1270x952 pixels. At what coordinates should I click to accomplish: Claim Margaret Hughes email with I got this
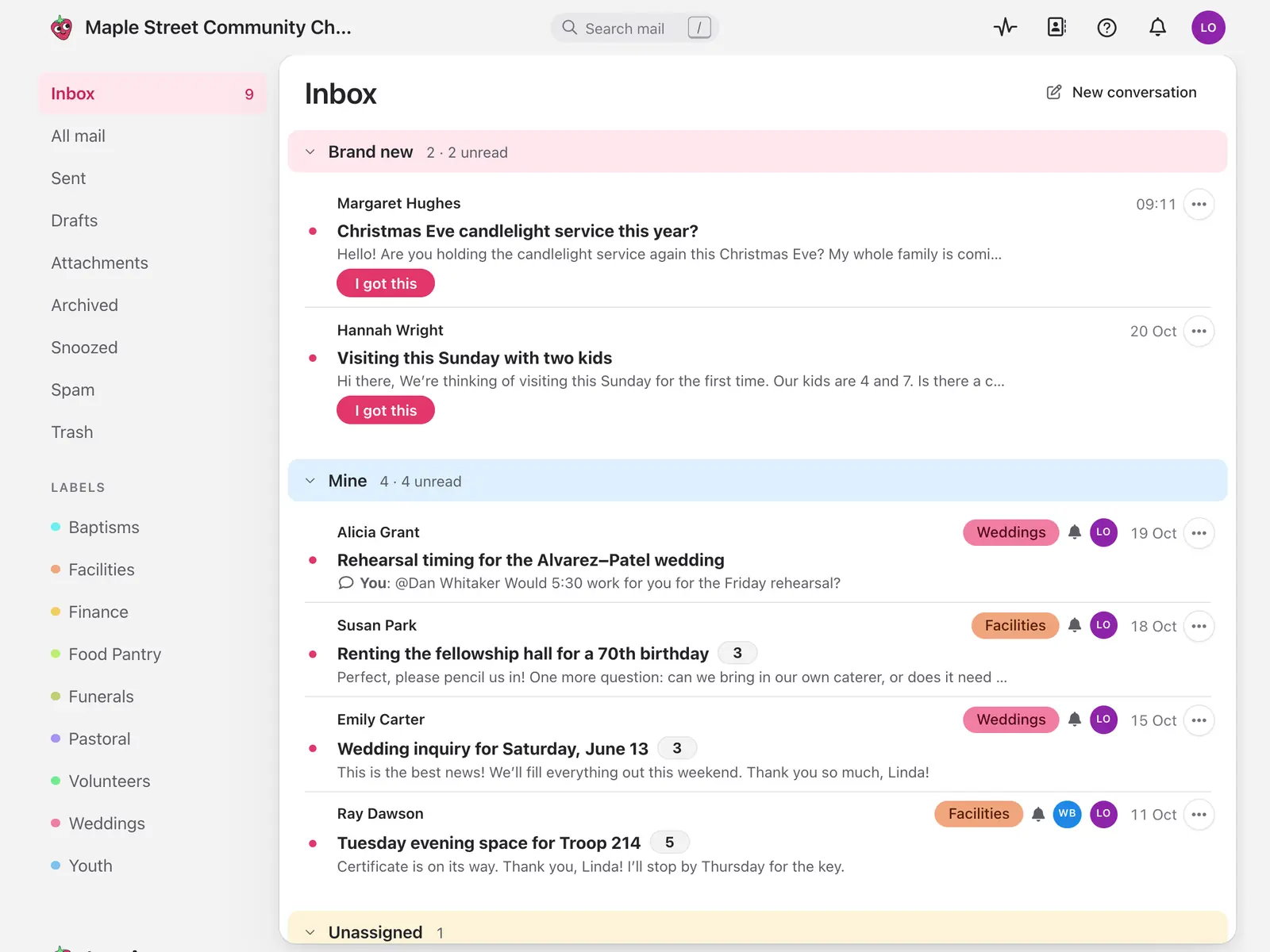[386, 283]
